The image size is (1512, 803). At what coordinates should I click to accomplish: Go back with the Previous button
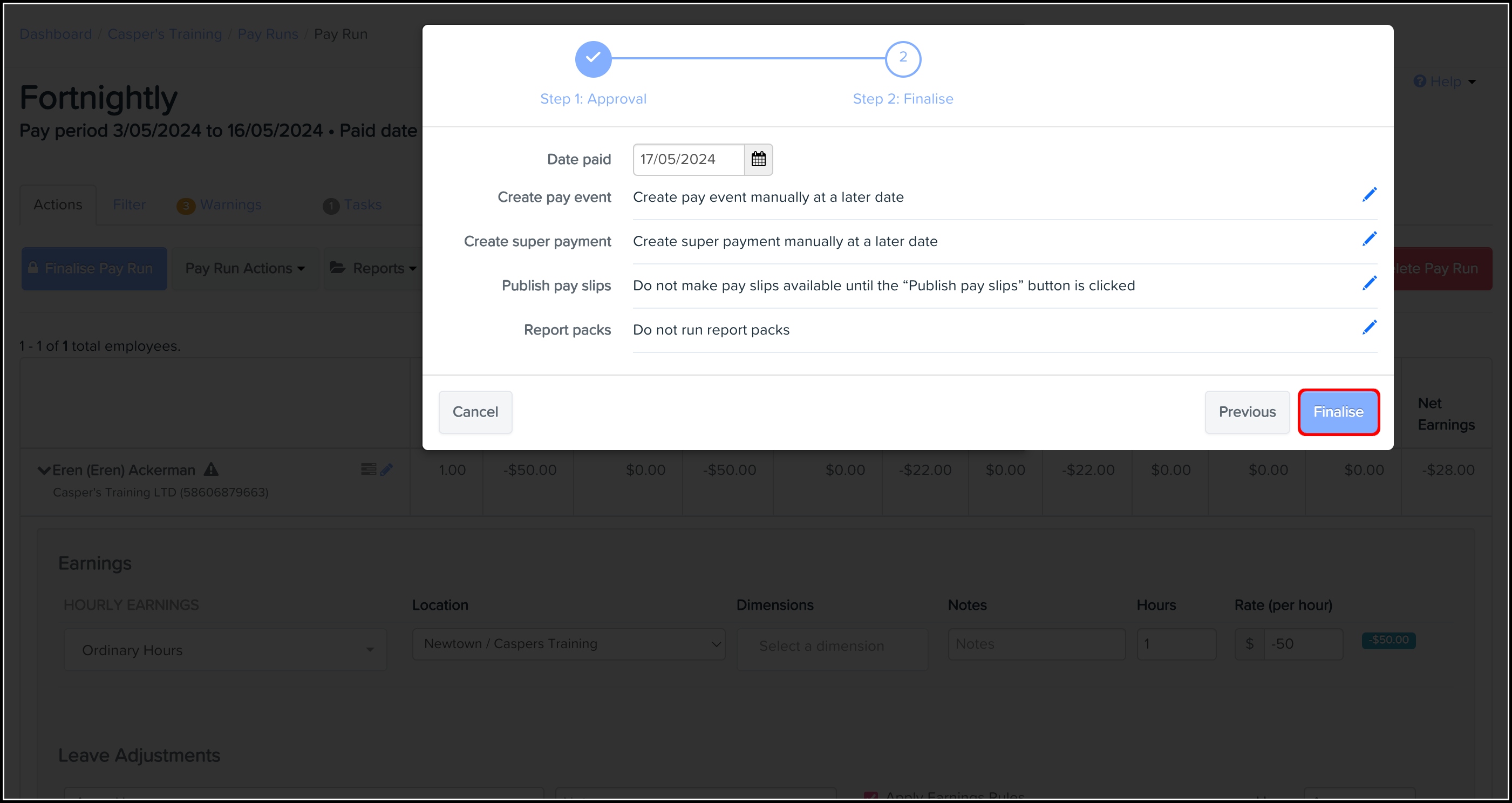pos(1247,412)
